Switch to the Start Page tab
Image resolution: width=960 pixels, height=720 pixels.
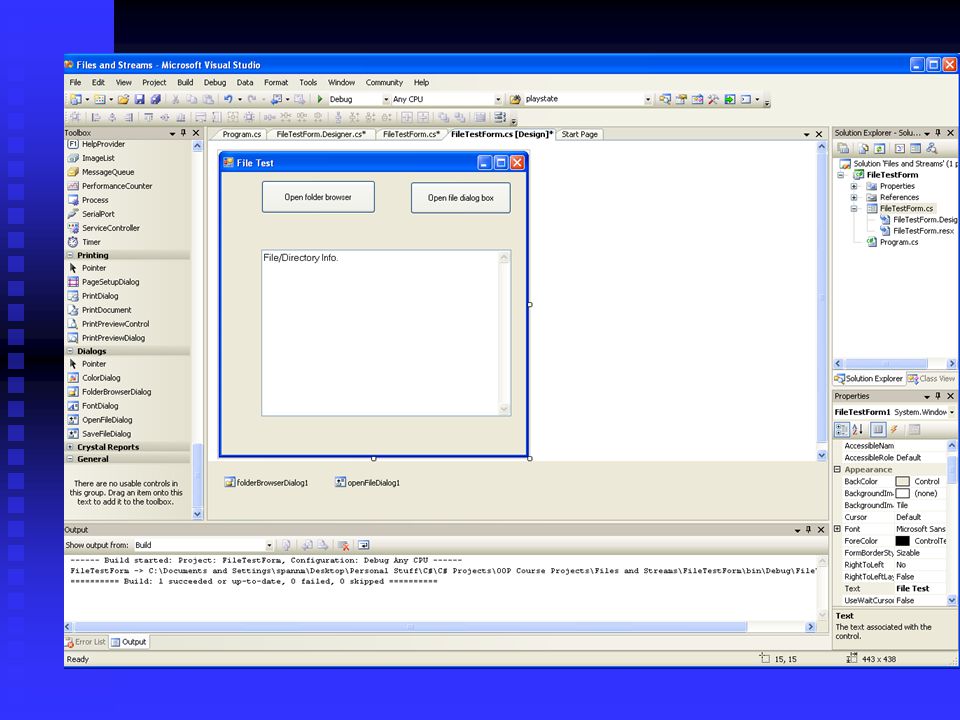tap(580, 134)
